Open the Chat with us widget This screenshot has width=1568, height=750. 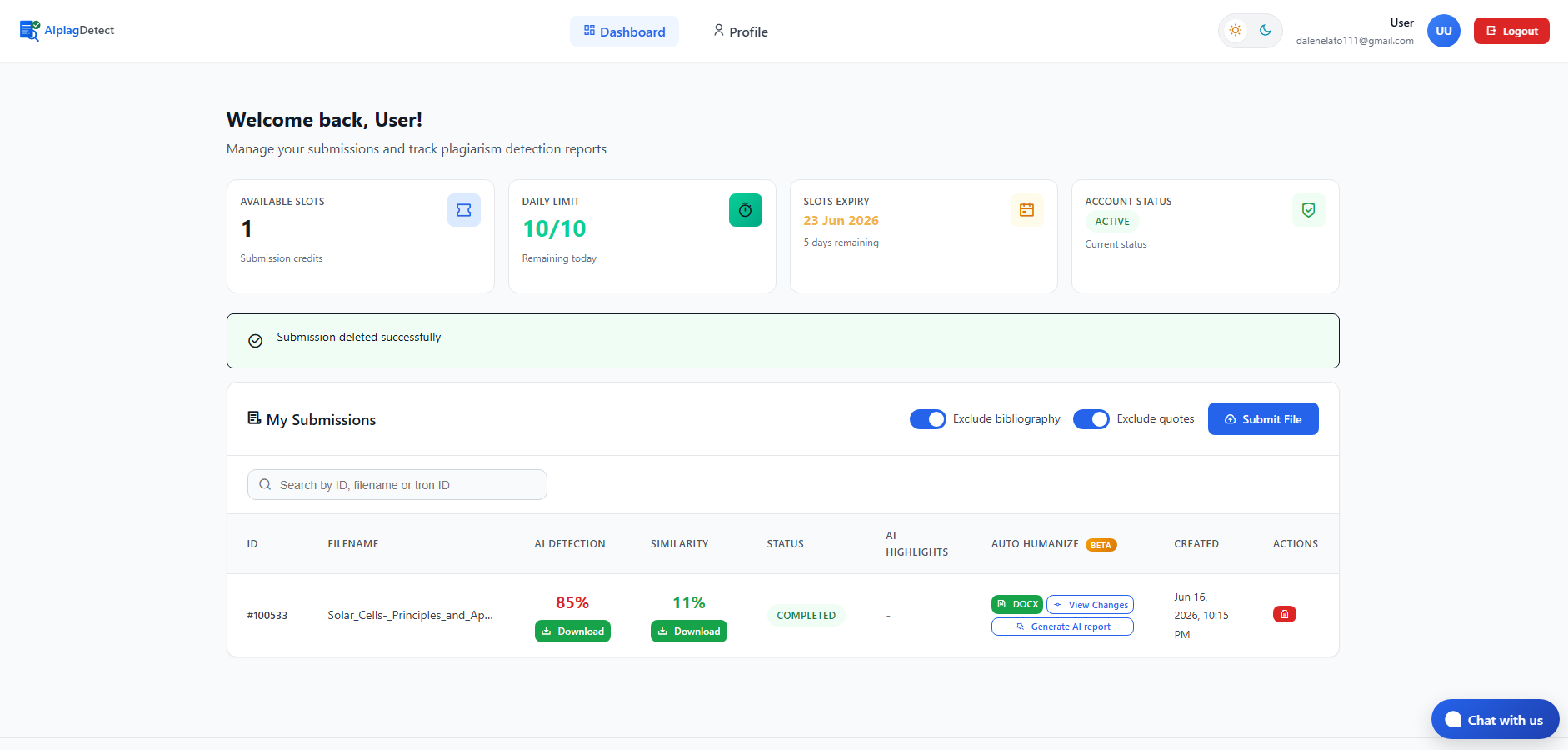click(1496, 719)
